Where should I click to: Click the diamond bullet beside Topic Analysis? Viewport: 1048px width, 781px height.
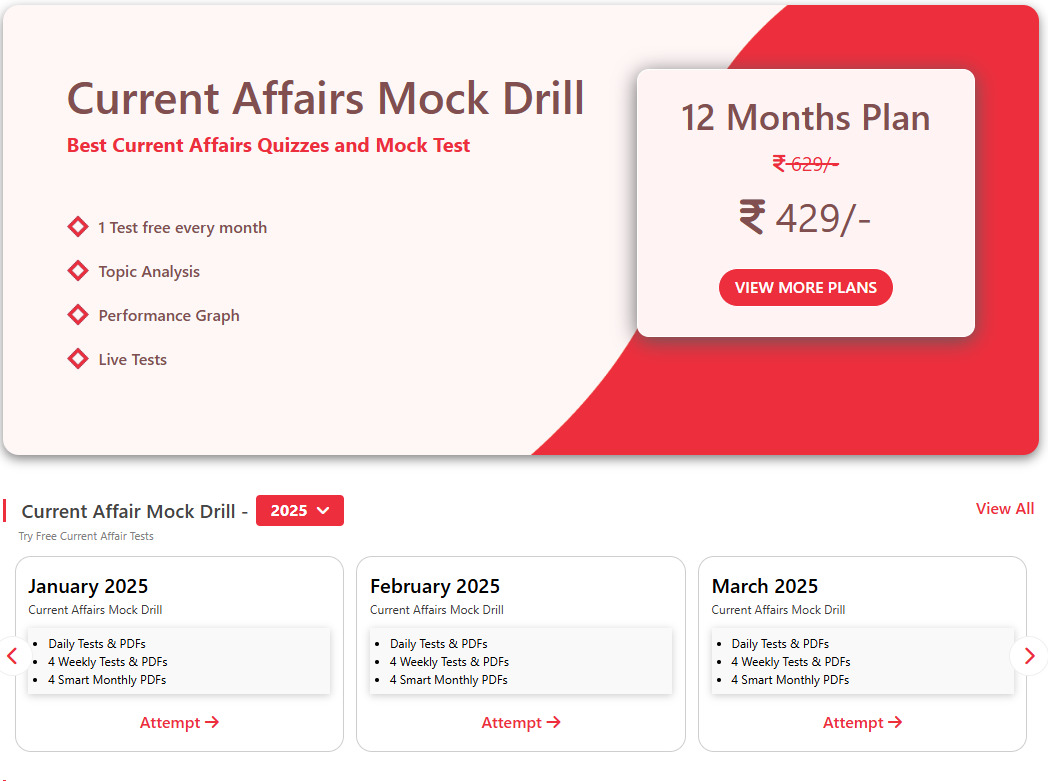[78, 271]
